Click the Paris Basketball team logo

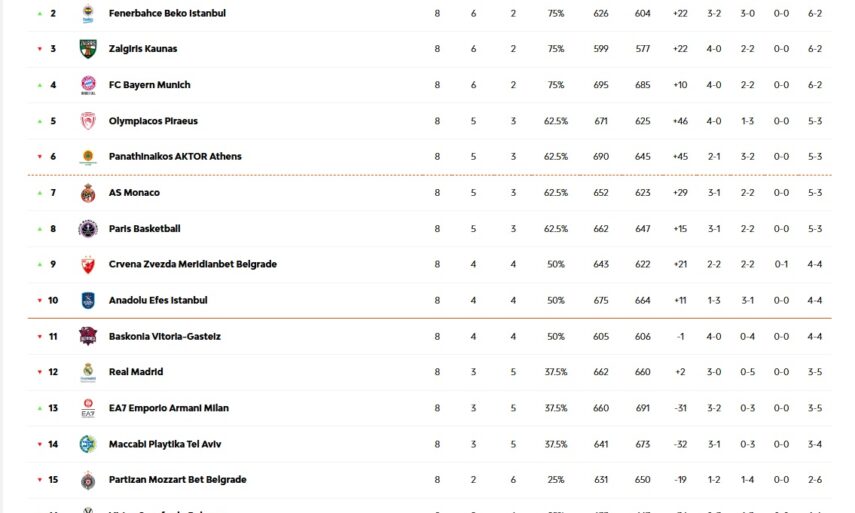tap(88, 229)
